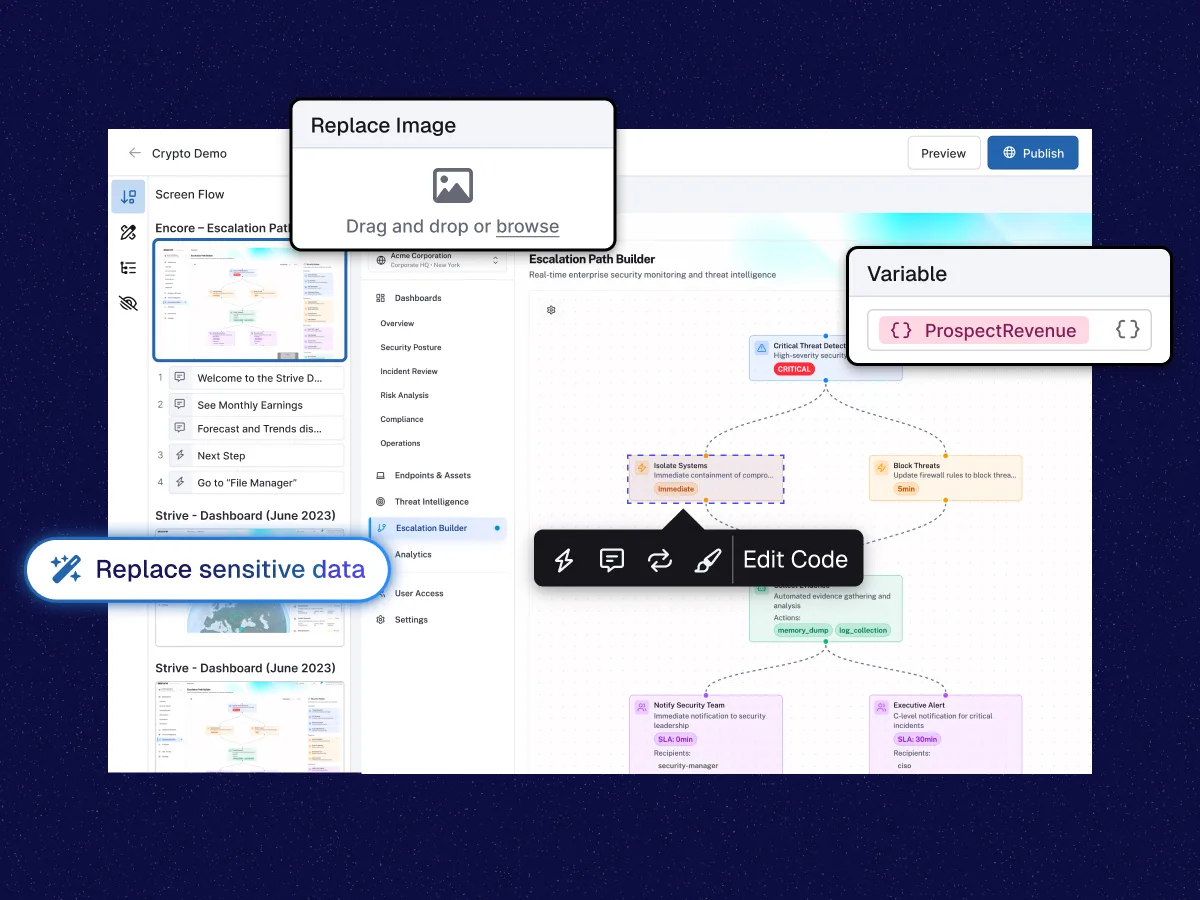Toggle the hidden-eye icon in left rail
This screenshot has width=1200, height=900.
click(x=128, y=303)
